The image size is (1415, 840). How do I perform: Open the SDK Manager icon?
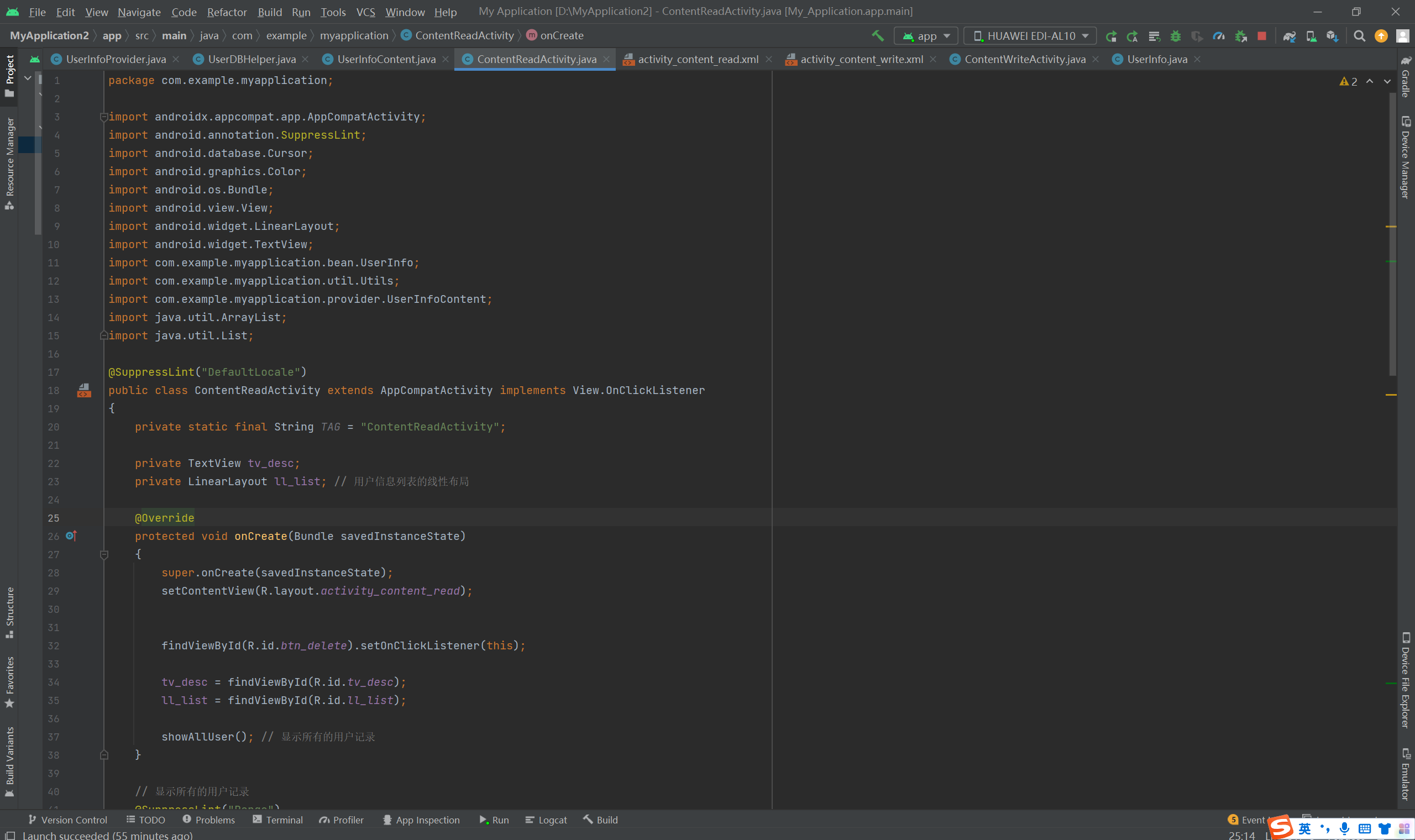coord(1332,36)
